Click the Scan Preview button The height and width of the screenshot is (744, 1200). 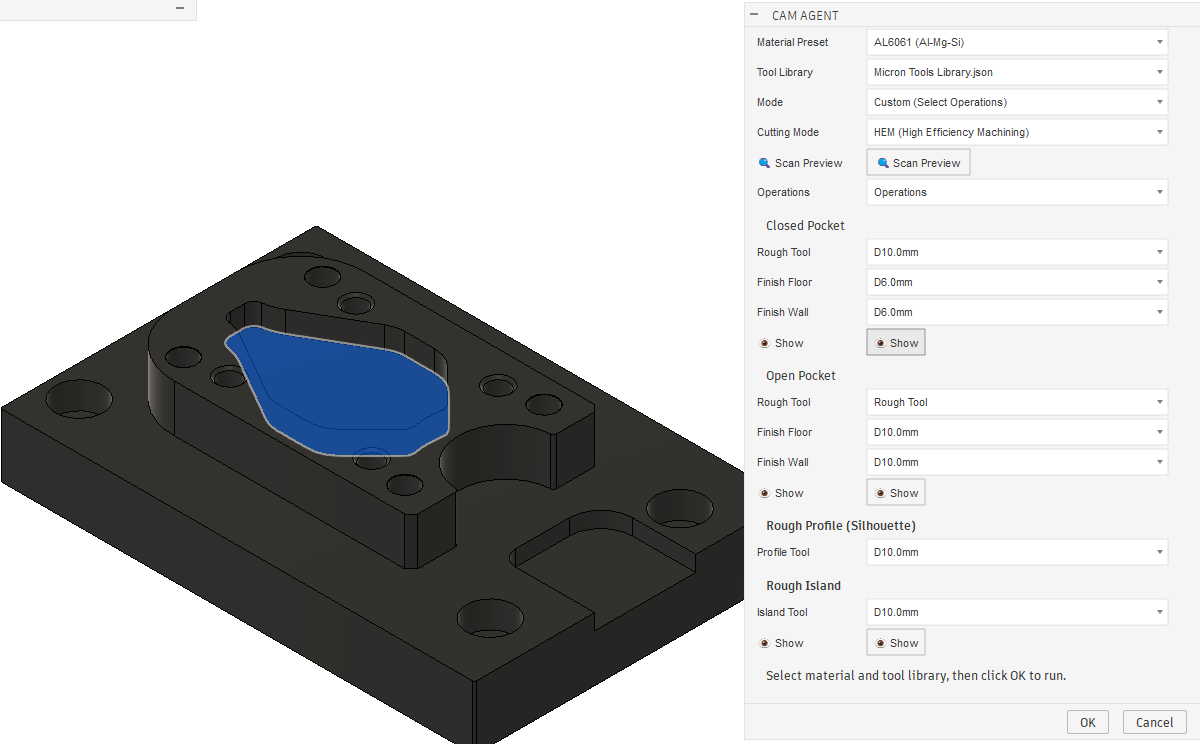(x=917, y=163)
